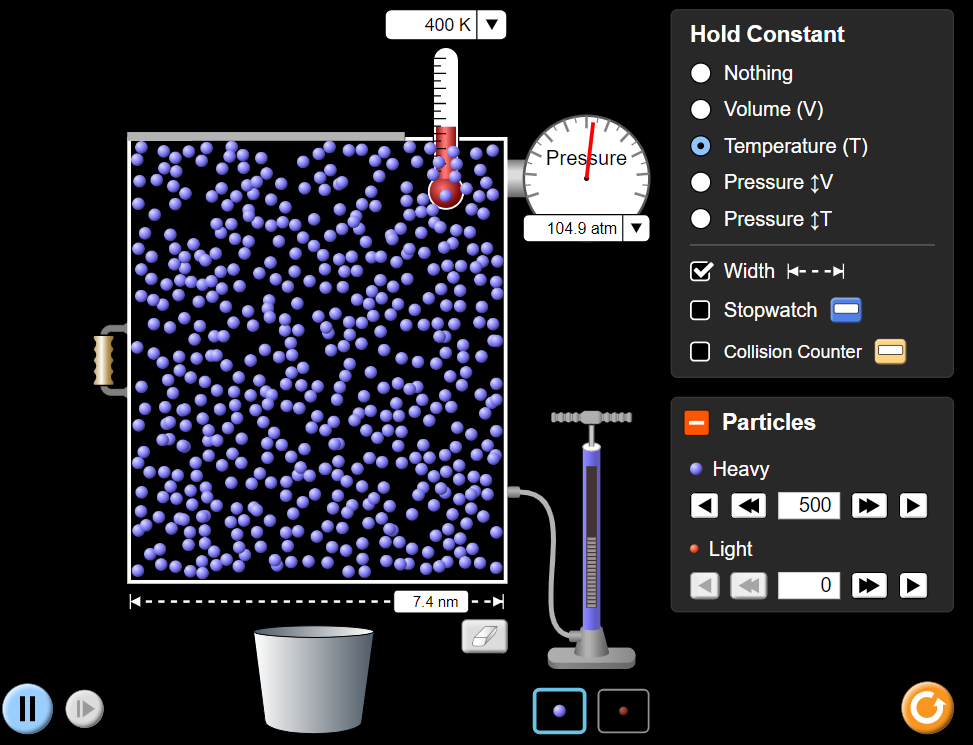Enable the Stopwatch checkbox

[x=701, y=310]
